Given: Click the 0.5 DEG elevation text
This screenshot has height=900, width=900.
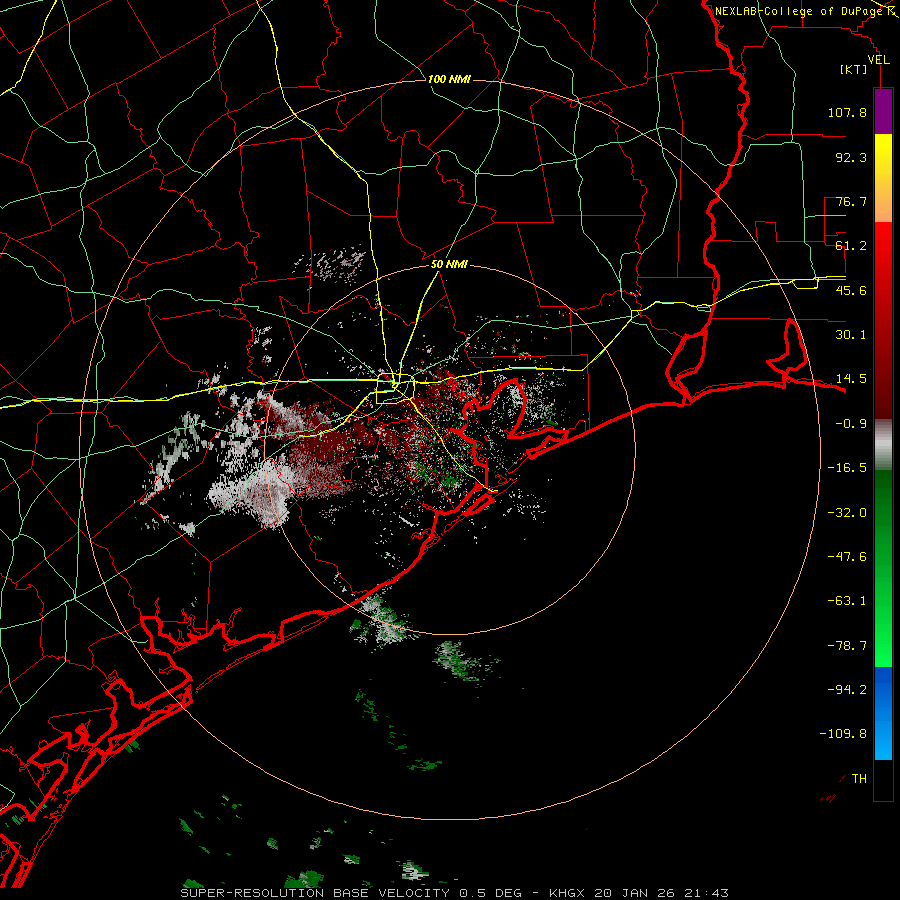Looking at the screenshot, I should (490, 893).
